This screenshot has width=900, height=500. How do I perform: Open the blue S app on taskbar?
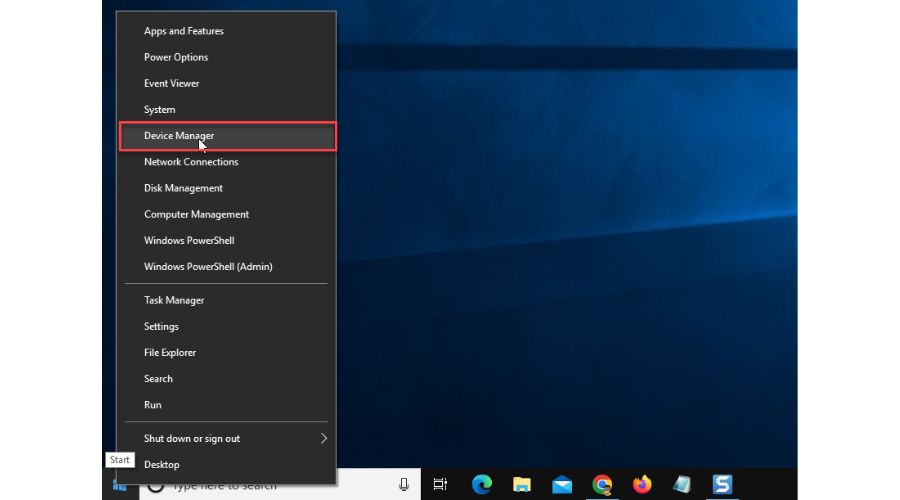[x=722, y=485]
